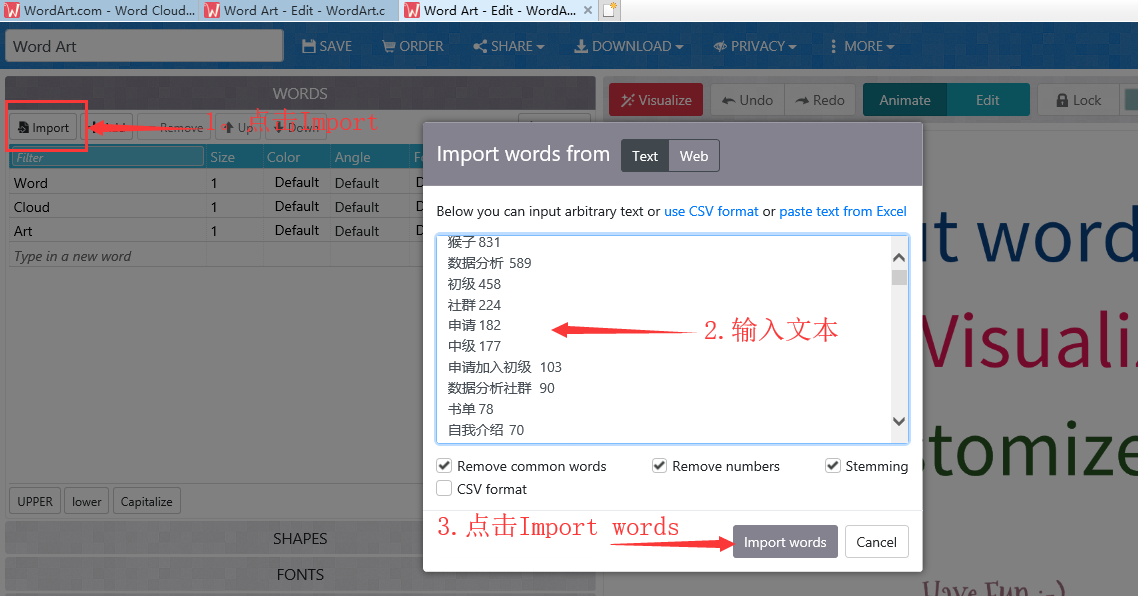Image resolution: width=1138 pixels, height=596 pixels.
Task: Click the '自我介绍 70' line in textarea
Action: [486, 430]
